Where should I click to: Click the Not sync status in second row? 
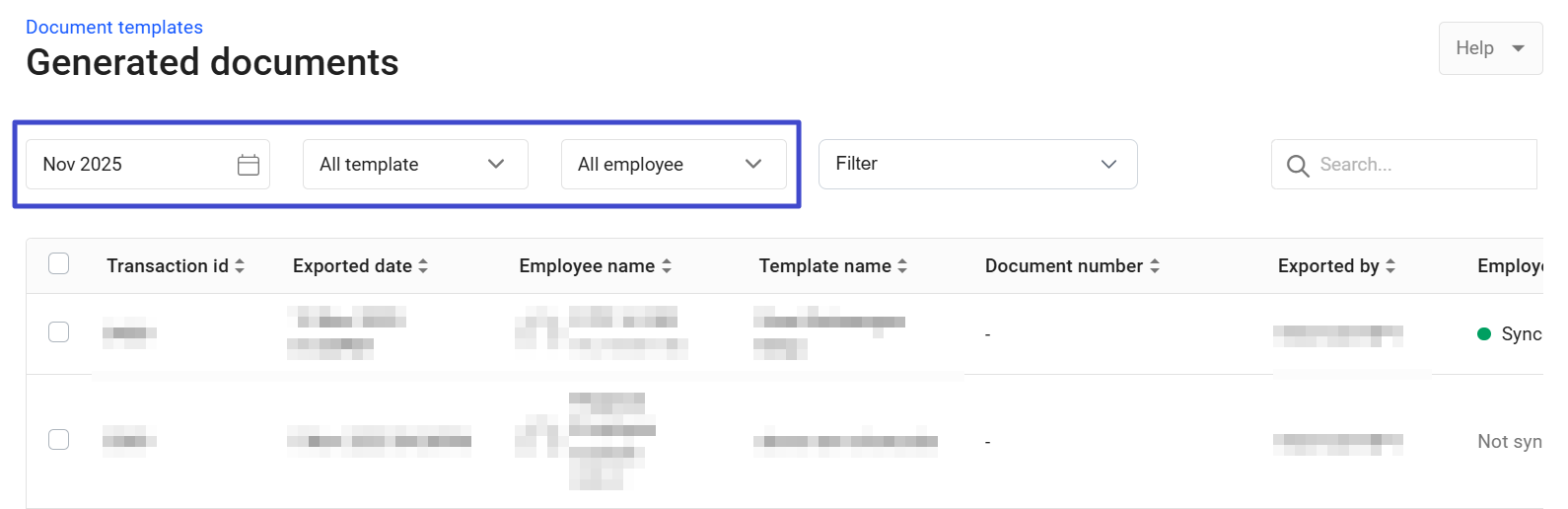click(x=1509, y=442)
